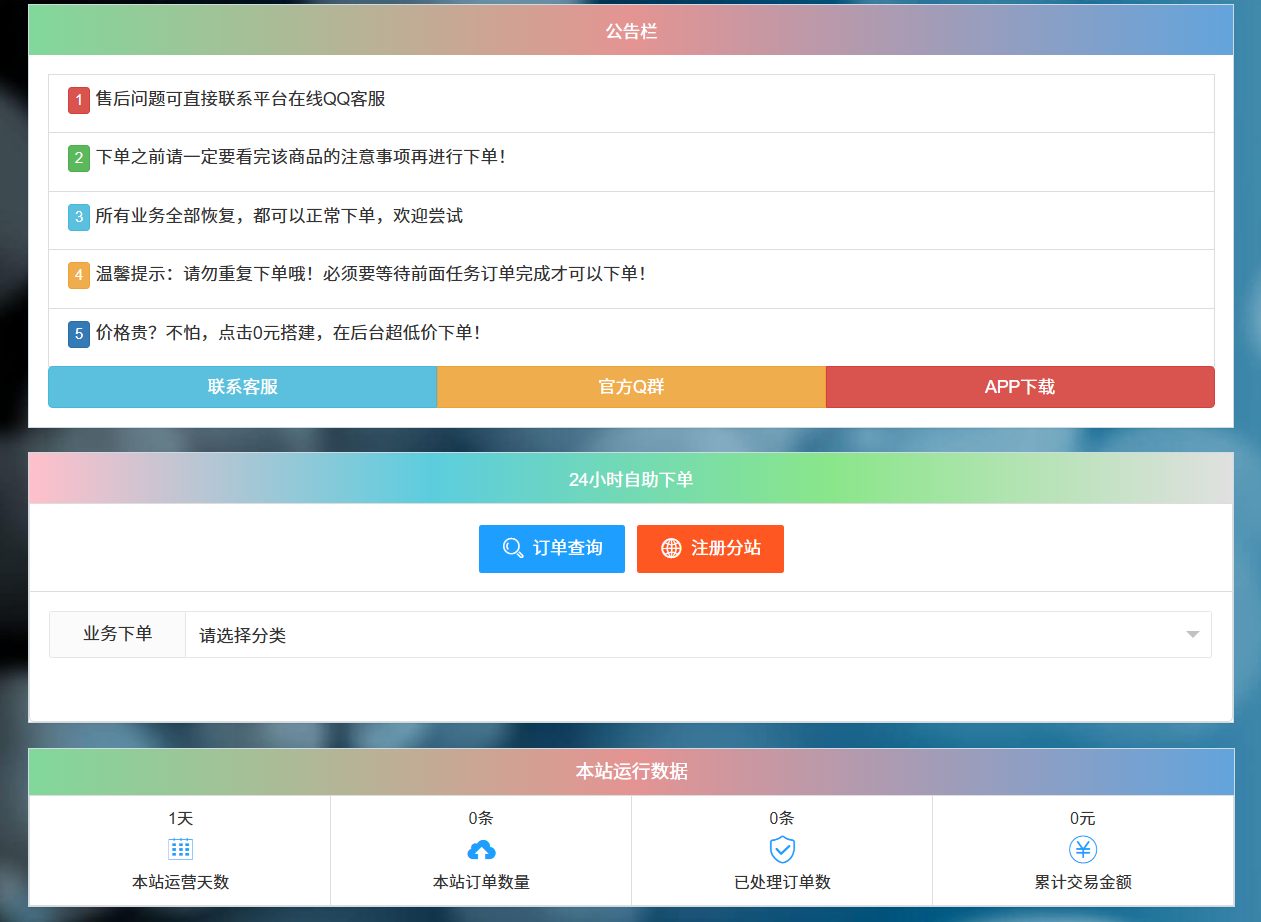
Task: Click the dropdown arrow of 请选择分类
Action: pyautogui.click(x=1192, y=635)
